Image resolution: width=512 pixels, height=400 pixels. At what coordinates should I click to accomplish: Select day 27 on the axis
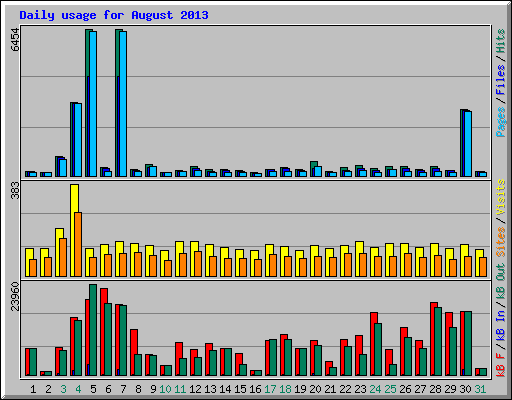pyautogui.click(x=420, y=389)
